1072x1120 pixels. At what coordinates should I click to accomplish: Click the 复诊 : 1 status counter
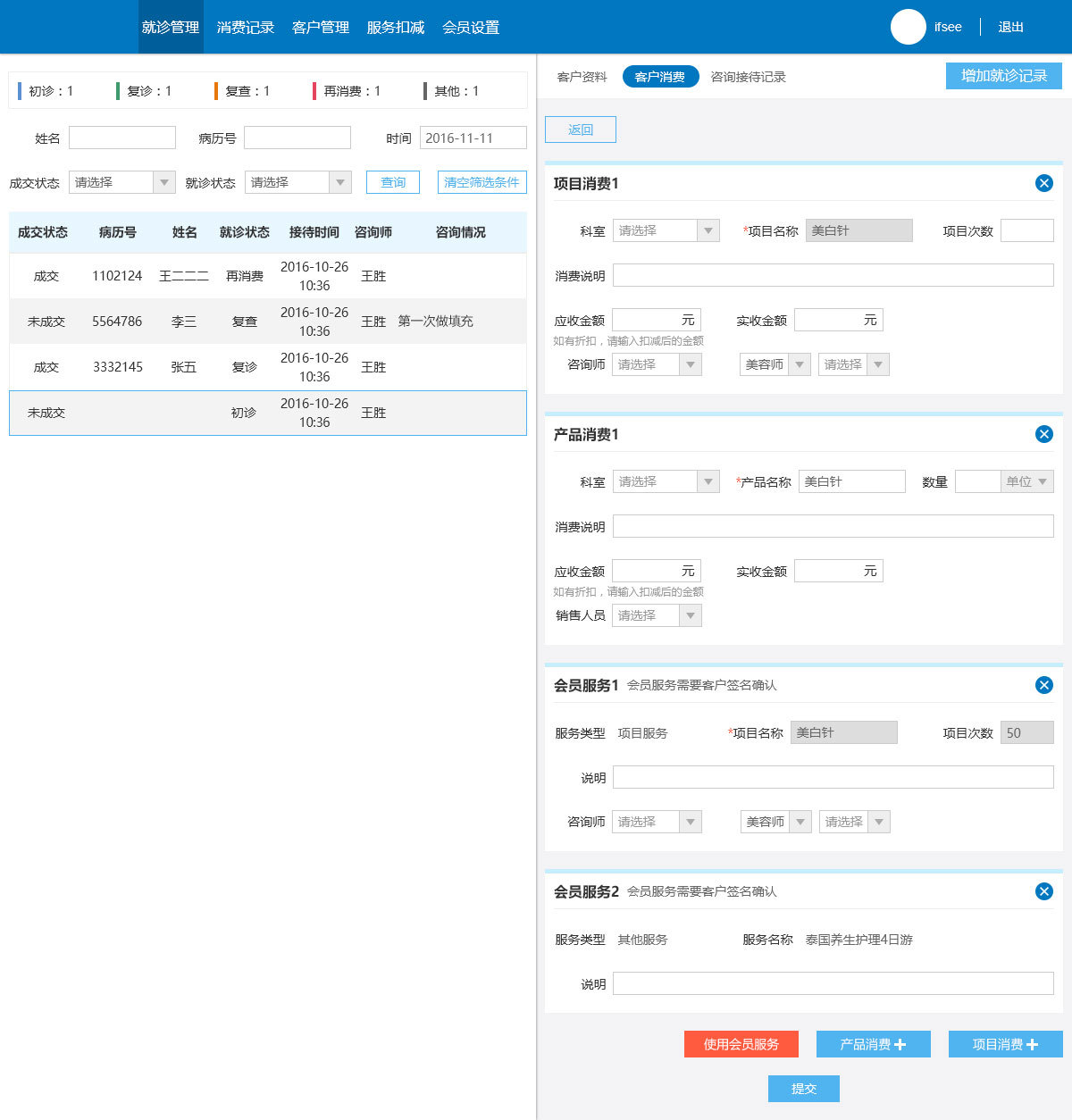point(145,91)
